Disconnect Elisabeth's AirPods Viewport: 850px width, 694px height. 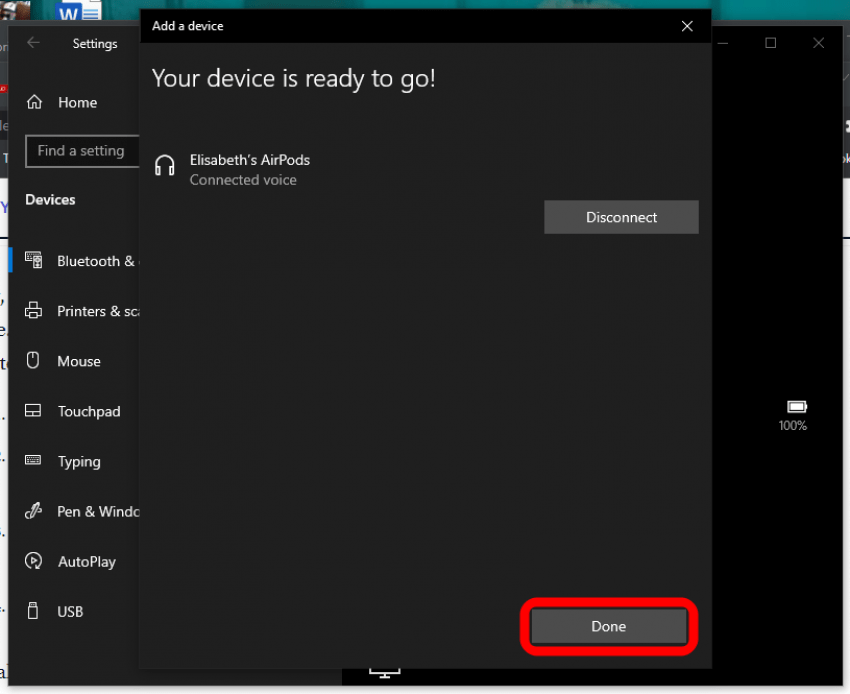(x=621, y=217)
